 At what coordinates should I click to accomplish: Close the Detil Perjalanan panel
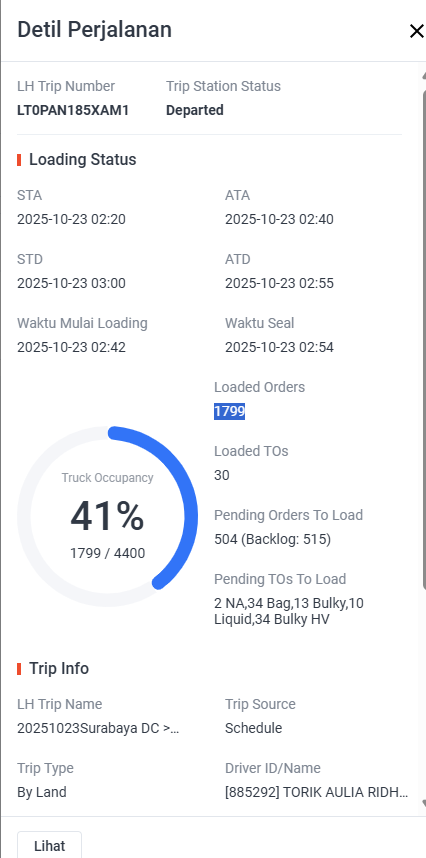click(416, 31)
